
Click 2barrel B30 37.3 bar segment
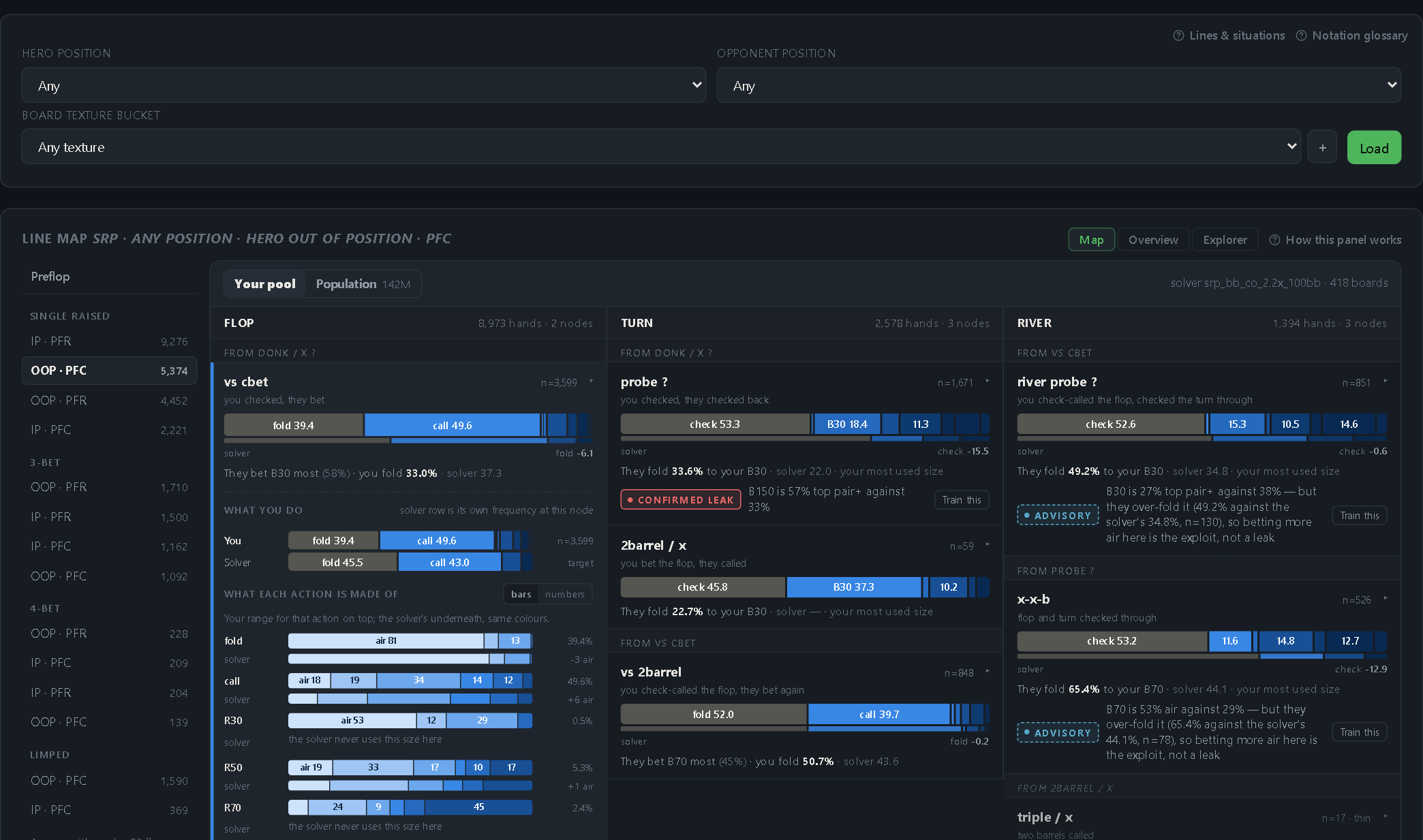(854, 587)
